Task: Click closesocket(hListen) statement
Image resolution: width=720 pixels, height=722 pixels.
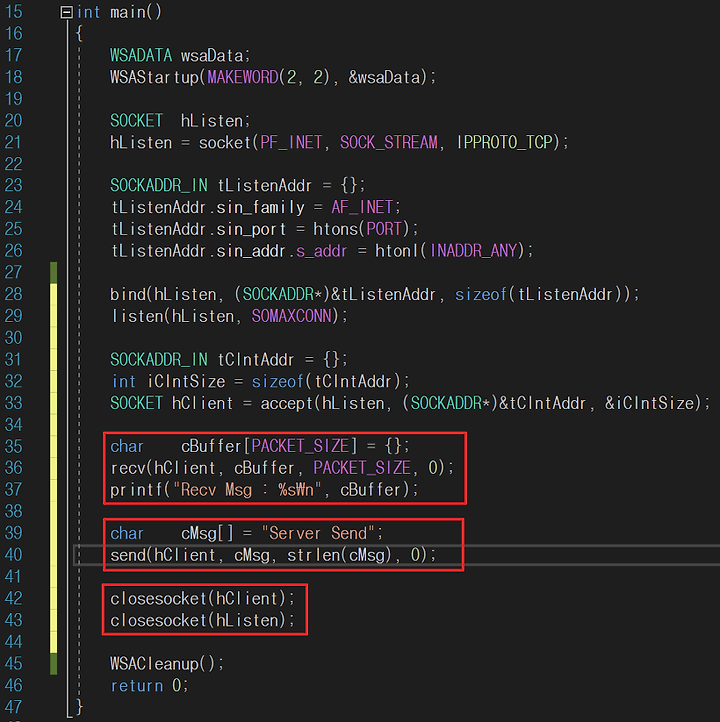Action: tap(202, 620)
